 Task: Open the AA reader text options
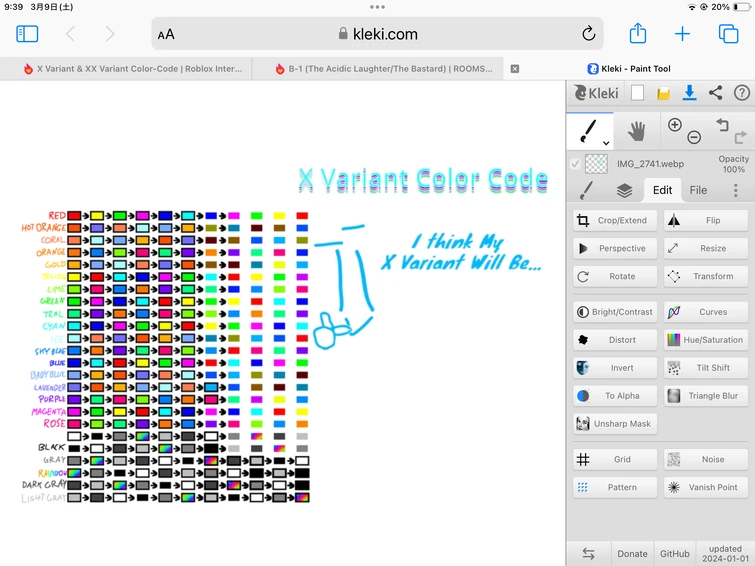(166, 34)
